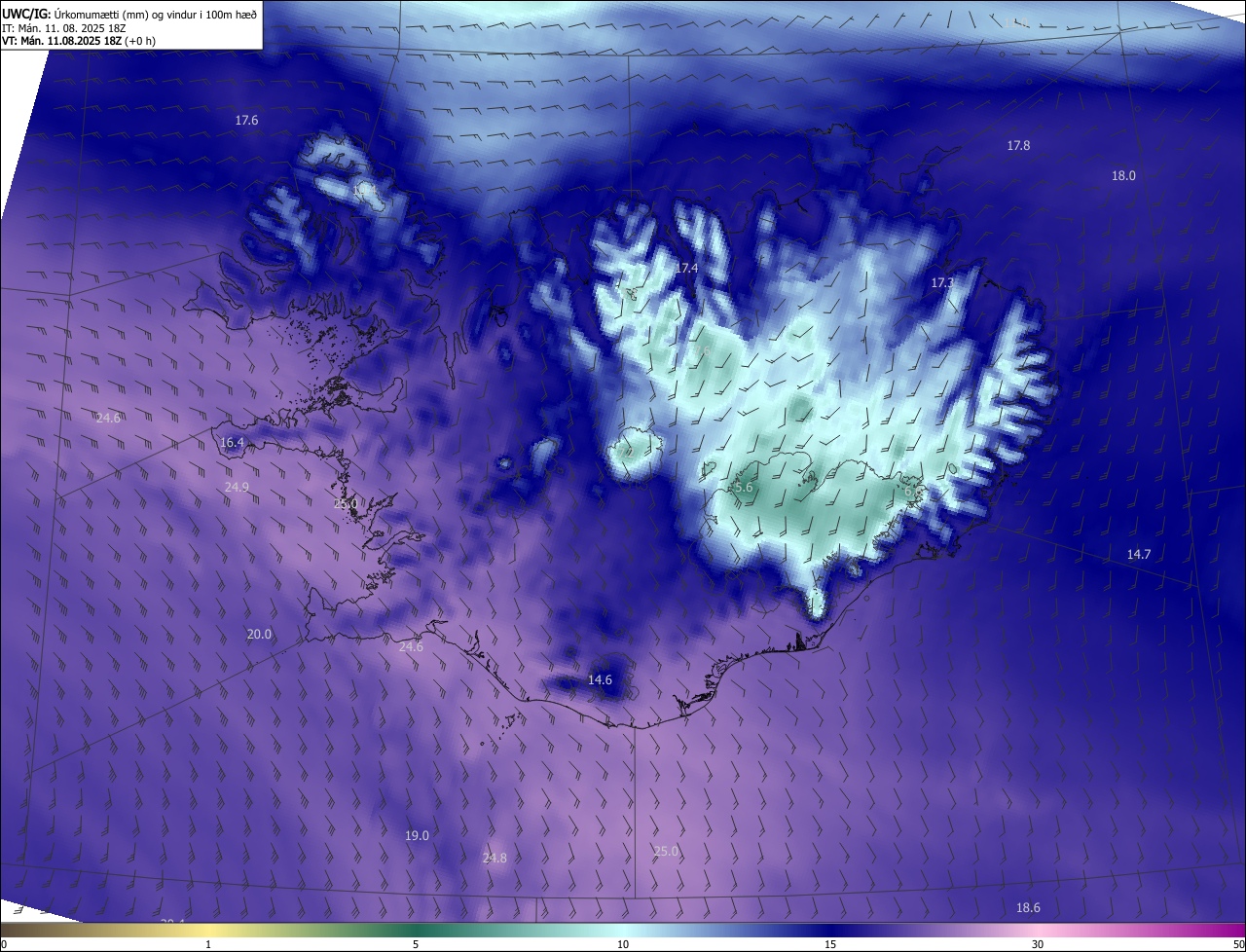Click the legend tick label 0
Image resolution: width=1246 pixels, height=952 pixels.
[4, 944]
